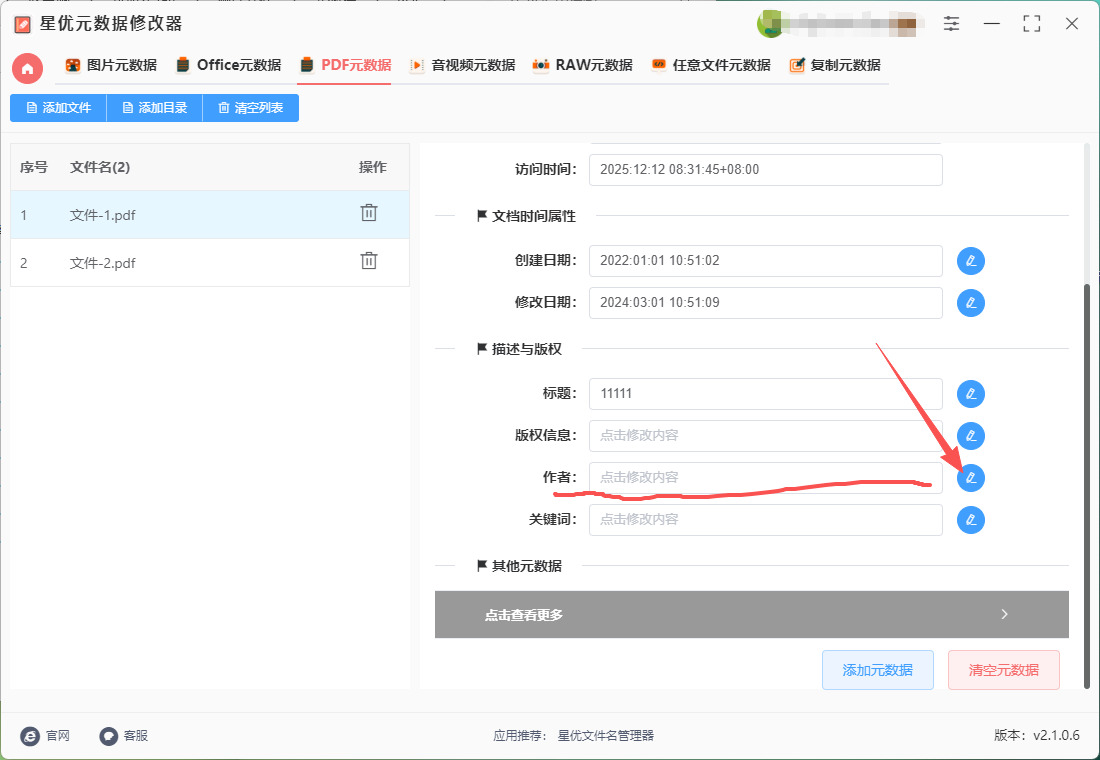Click the 作者 input field
This screenshot has height=760, width=1100.
coord(765,478)
